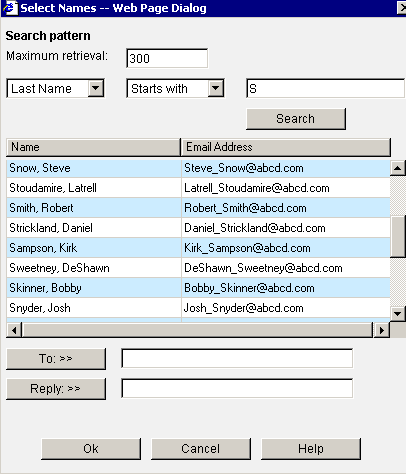The height and width of the screenshot is (474, 406).
Task: Click the dialog title bar icon
Action: [x=10, y=8]
